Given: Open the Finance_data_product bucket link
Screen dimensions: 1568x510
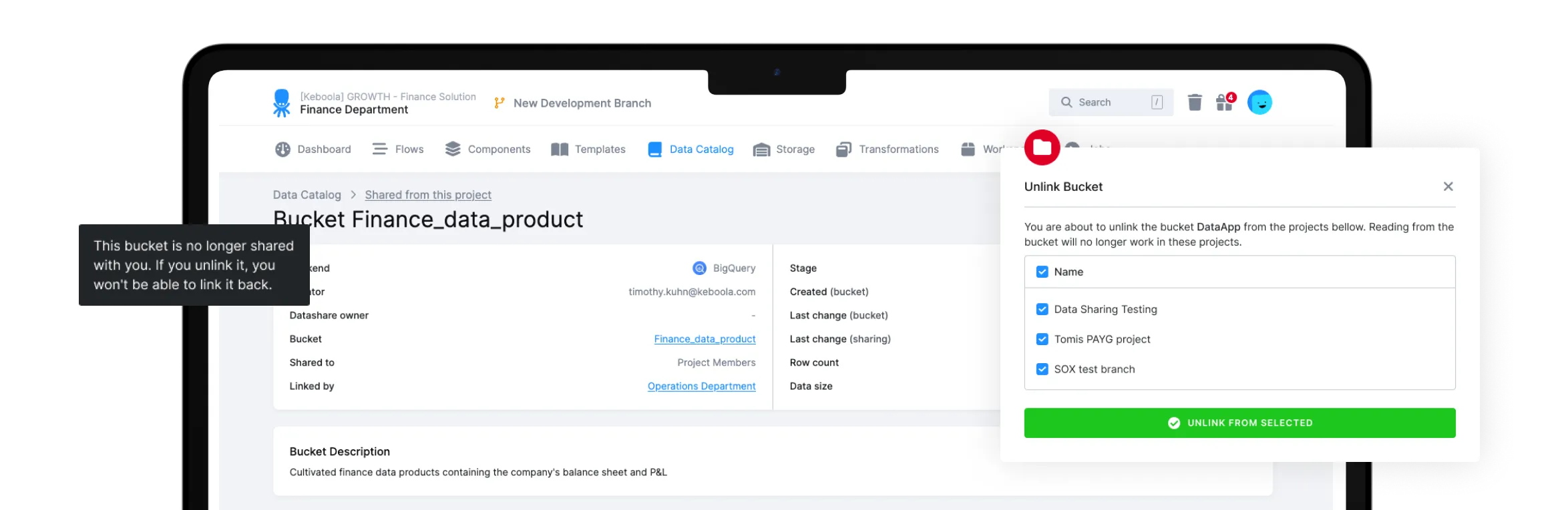Looking at the screenshot, I should [705, 339].
